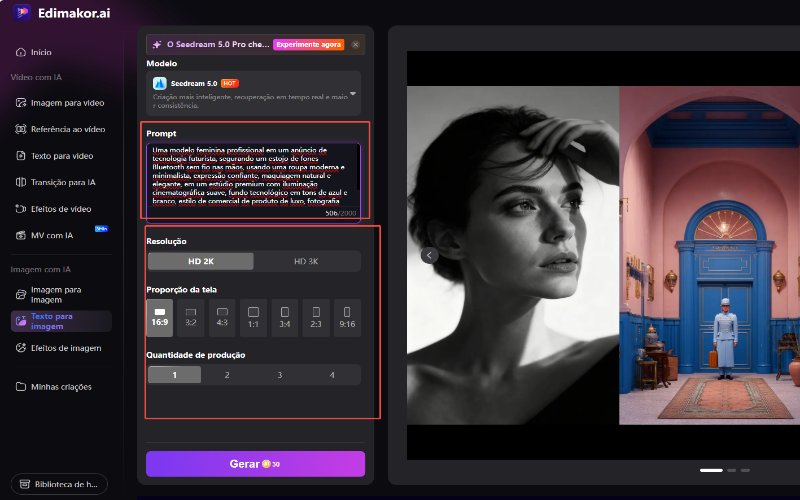Choose 3:4 aspect ratio

click(x=285, y=318)
